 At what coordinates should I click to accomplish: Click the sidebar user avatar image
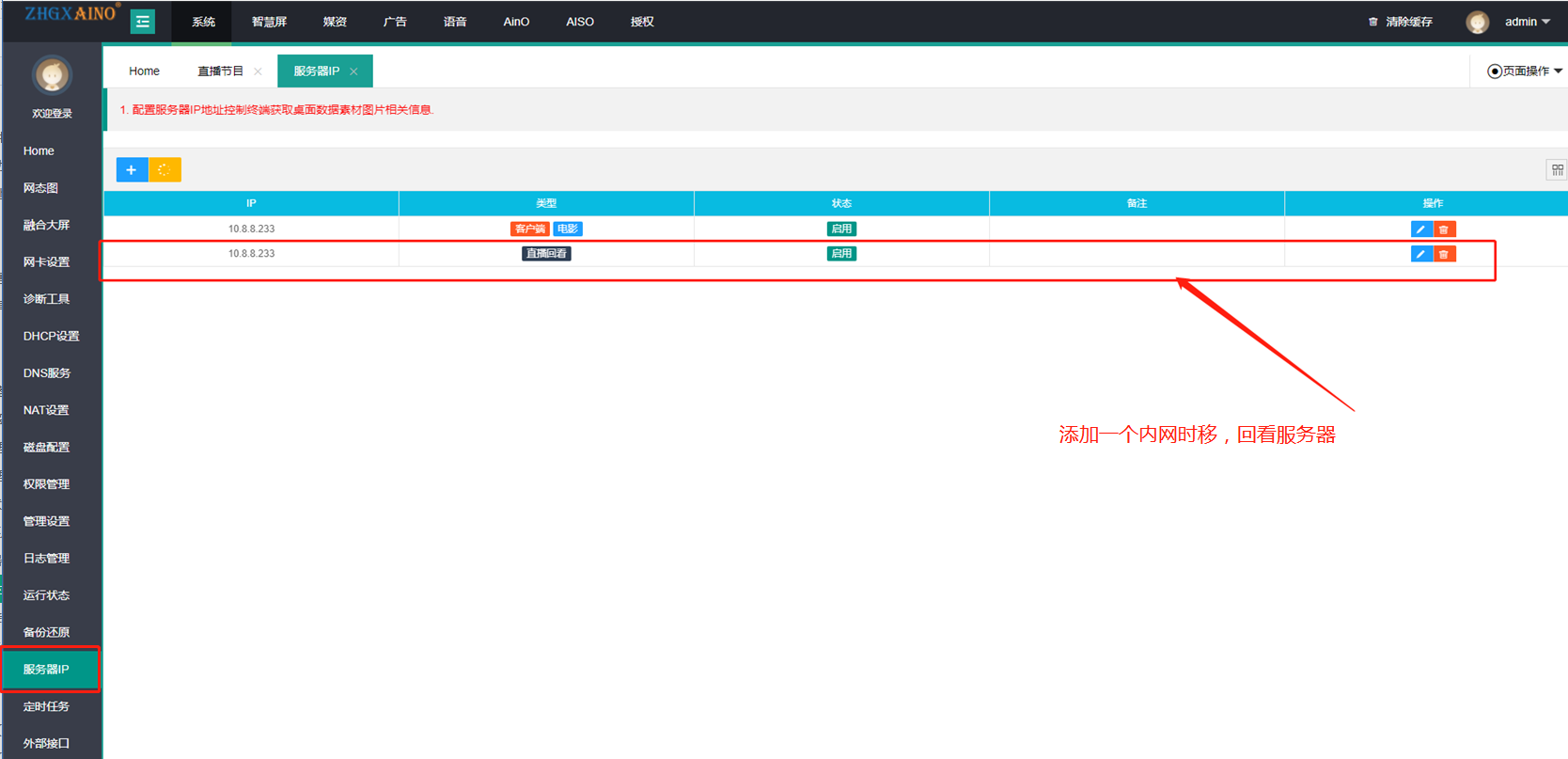pyautogui.click(x=52, y=75)
